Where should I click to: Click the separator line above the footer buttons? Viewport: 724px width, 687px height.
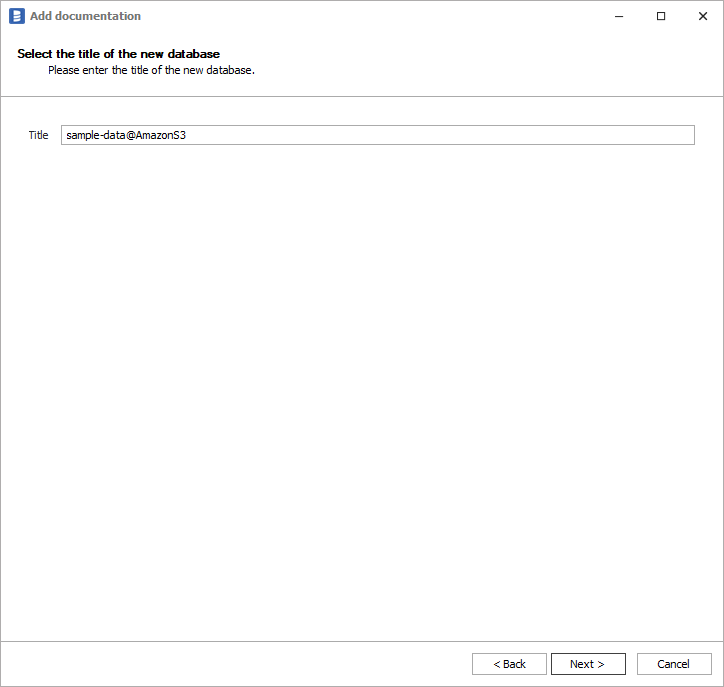coord(362,641)
